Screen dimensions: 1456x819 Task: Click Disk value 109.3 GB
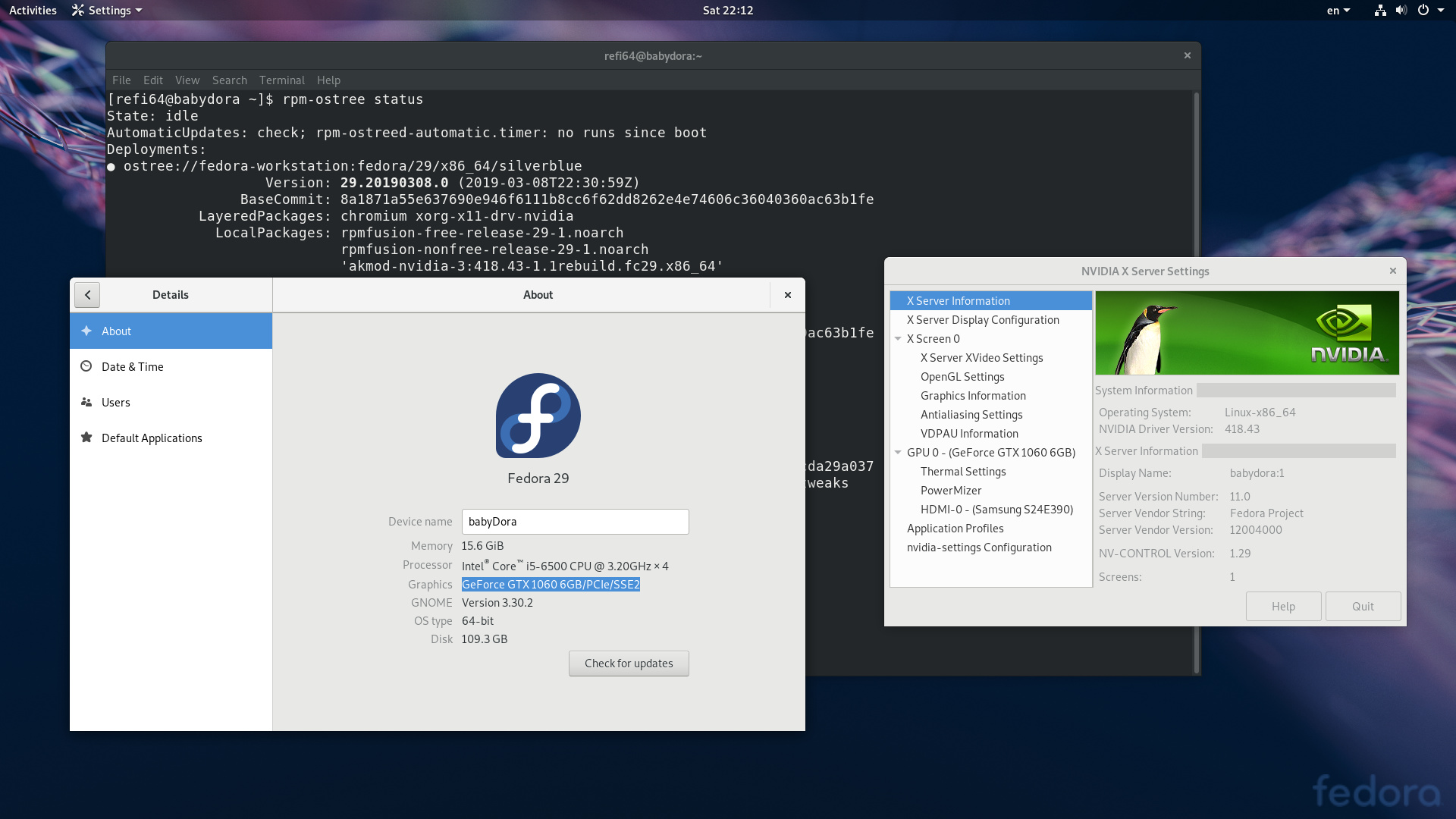click(x=485, y=639)
